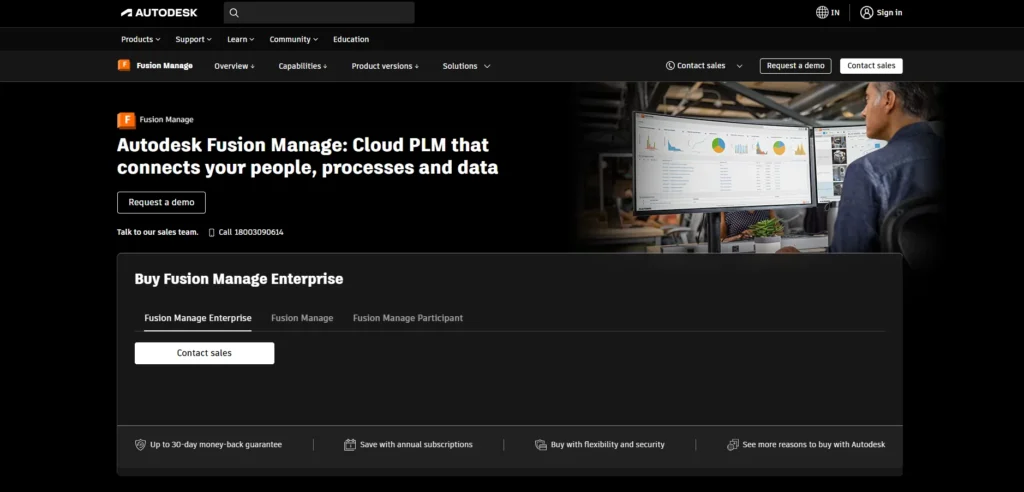
Task: Click Save with annual subscriptions text
Action: click(416, 444)
